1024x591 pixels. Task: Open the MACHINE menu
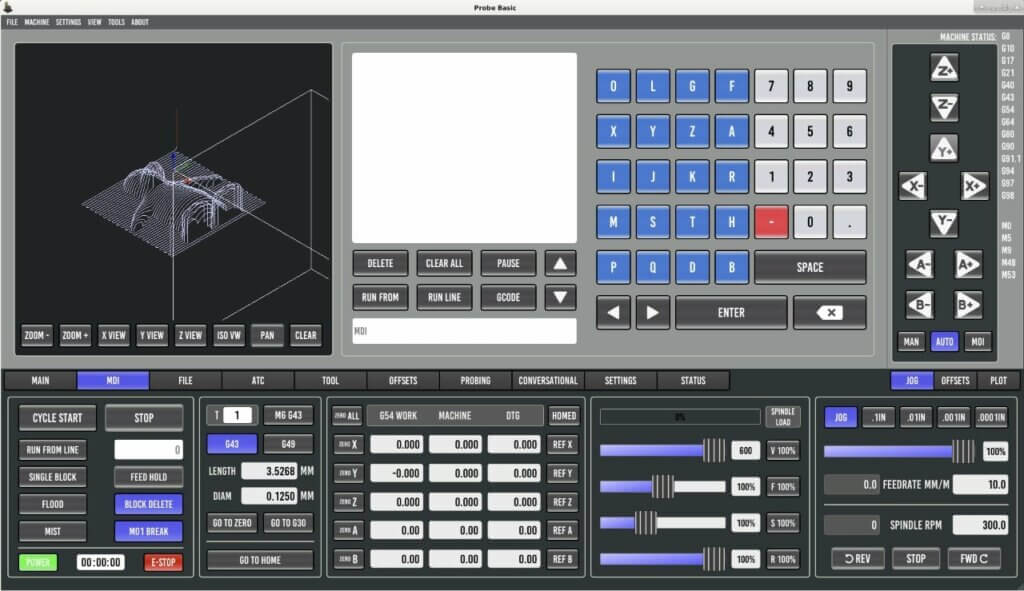(35, 21)
